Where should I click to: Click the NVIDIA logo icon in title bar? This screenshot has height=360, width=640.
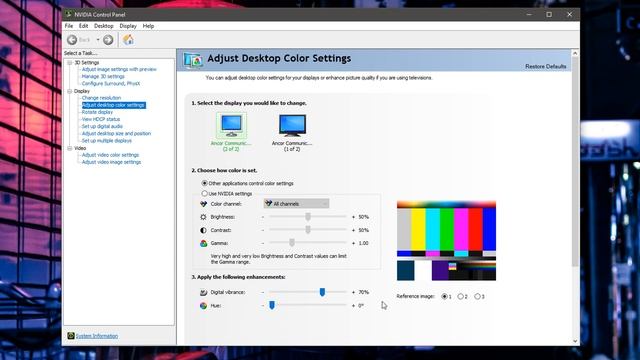click(x=69, y=14)
